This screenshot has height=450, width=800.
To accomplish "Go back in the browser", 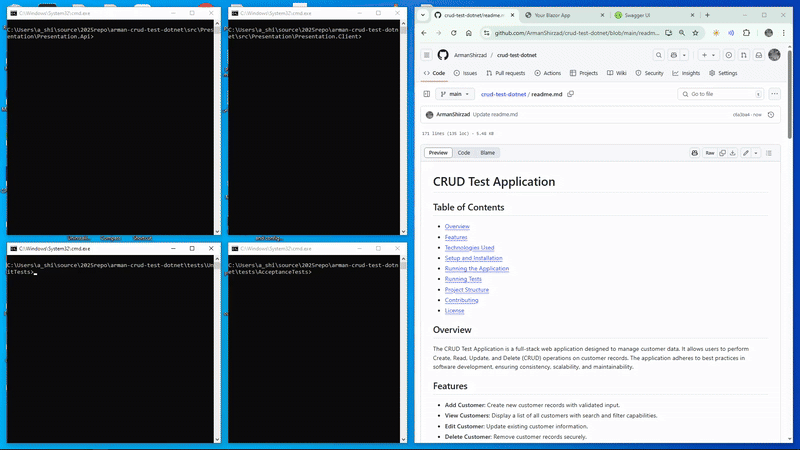I will coord(424,33).
